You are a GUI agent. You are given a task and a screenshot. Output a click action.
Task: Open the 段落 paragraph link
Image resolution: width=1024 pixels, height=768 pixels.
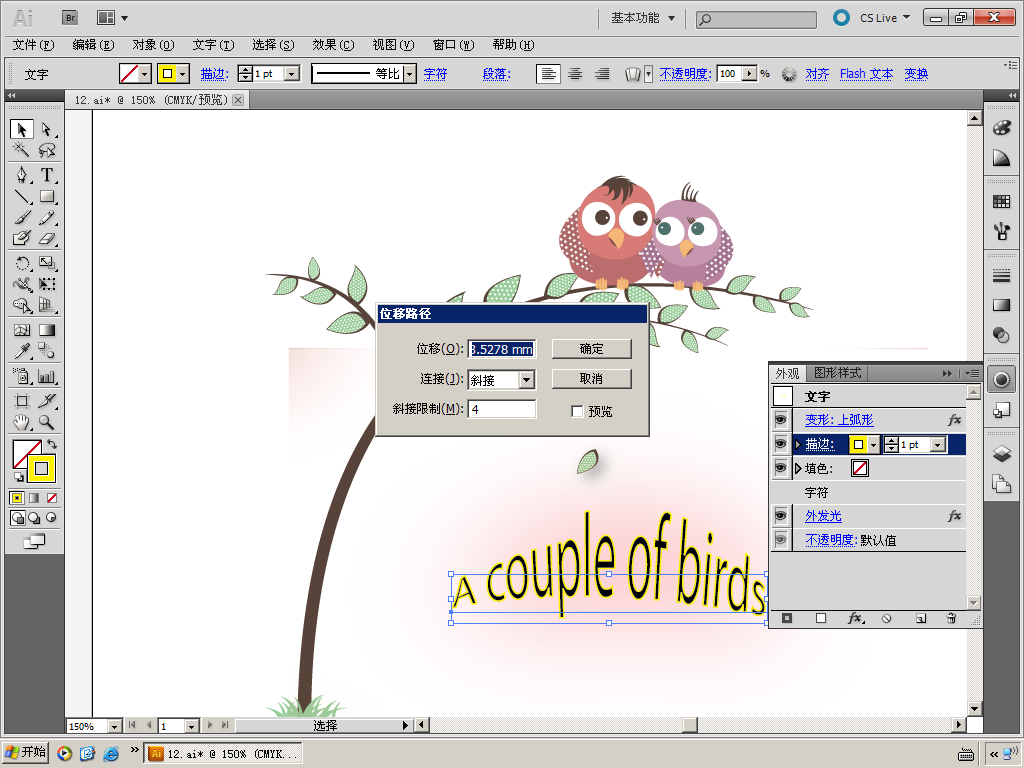(496, 74)
